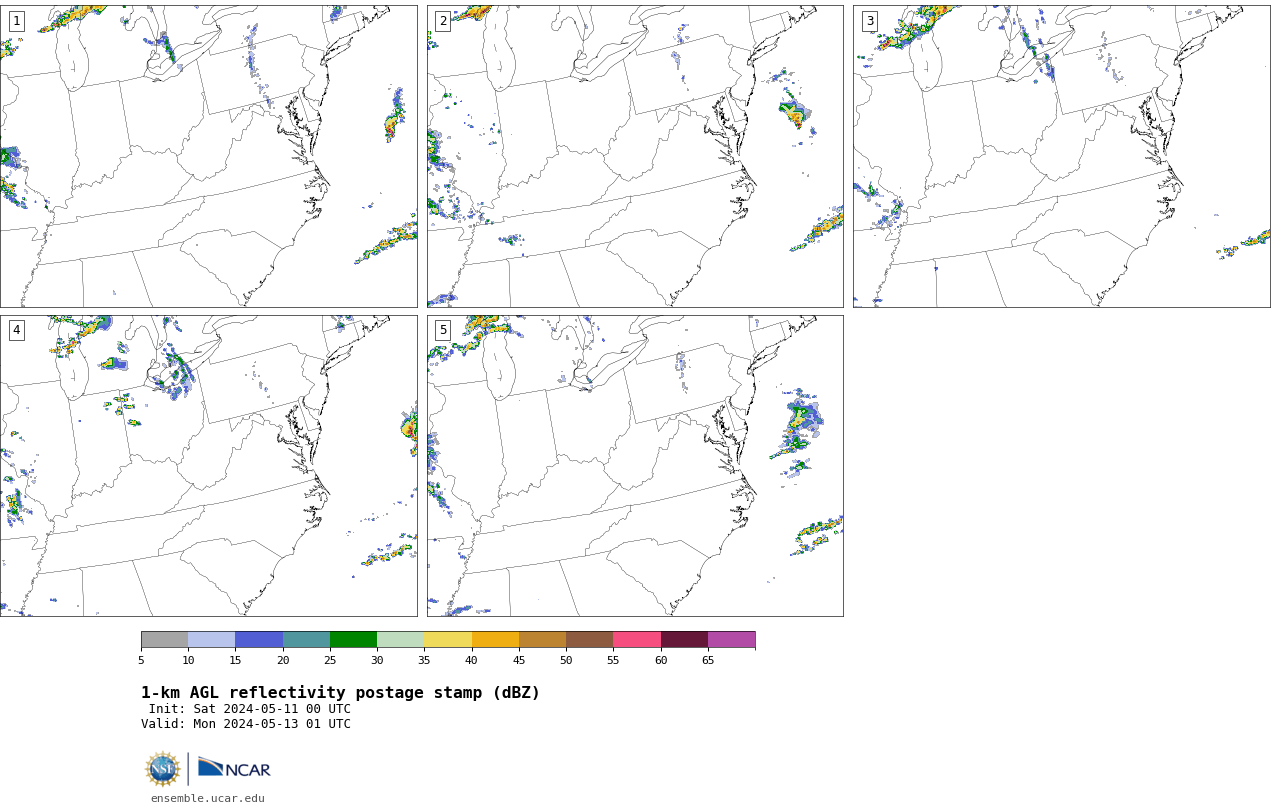Image resolution: width=1280 pixels, height=809 pixels.
Task: Open ensemble member 3 postage stamp map
Action: 1061,156
